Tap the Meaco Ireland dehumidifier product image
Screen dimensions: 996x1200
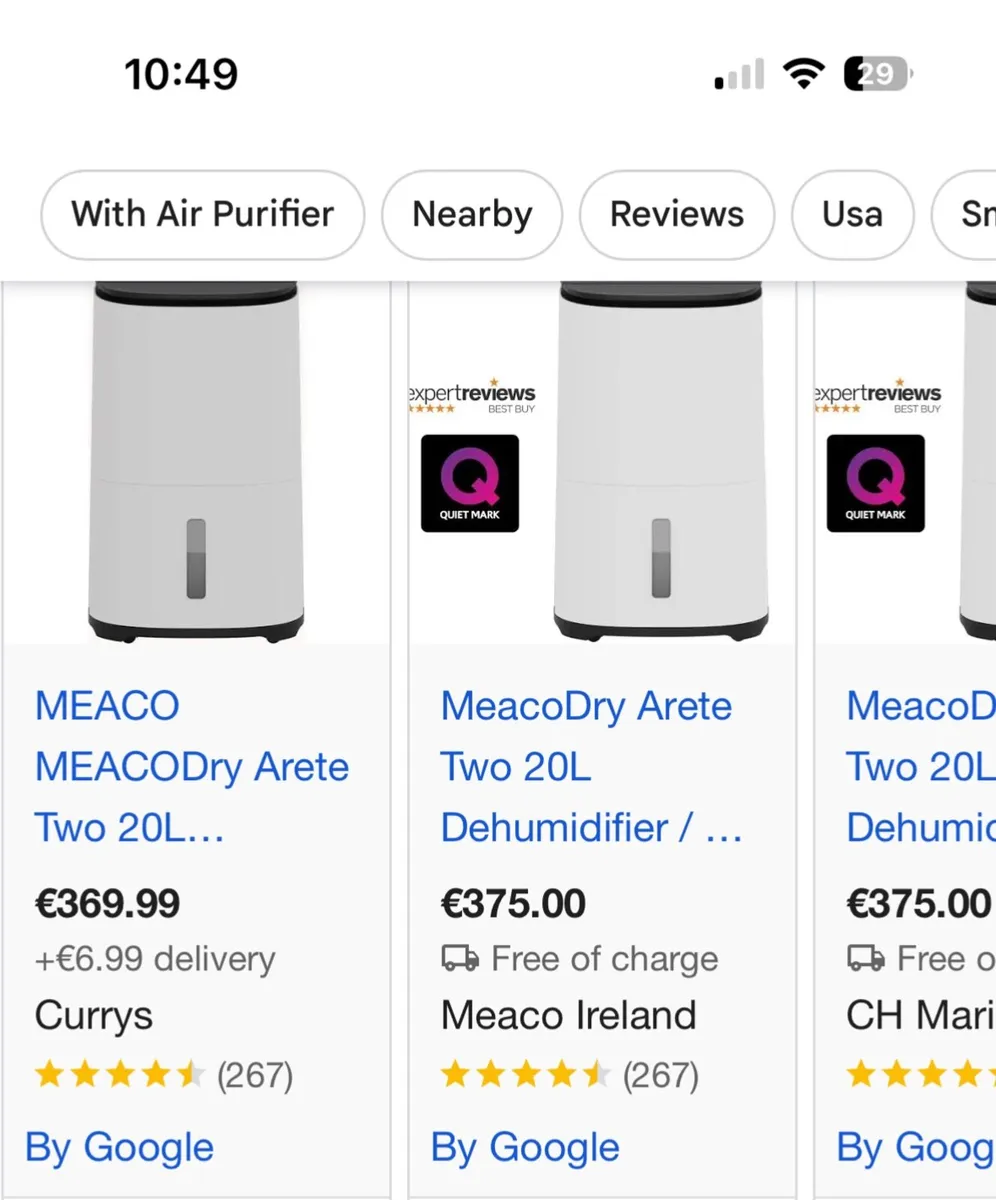(x=661, y=460)
